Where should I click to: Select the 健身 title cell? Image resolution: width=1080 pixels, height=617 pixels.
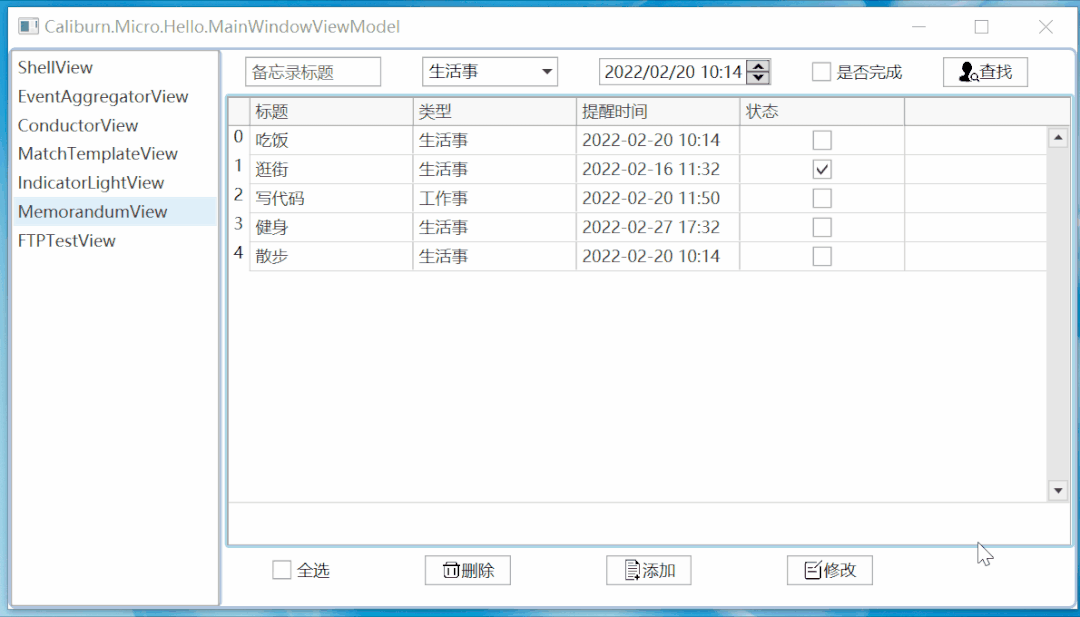tap(331, 227)
